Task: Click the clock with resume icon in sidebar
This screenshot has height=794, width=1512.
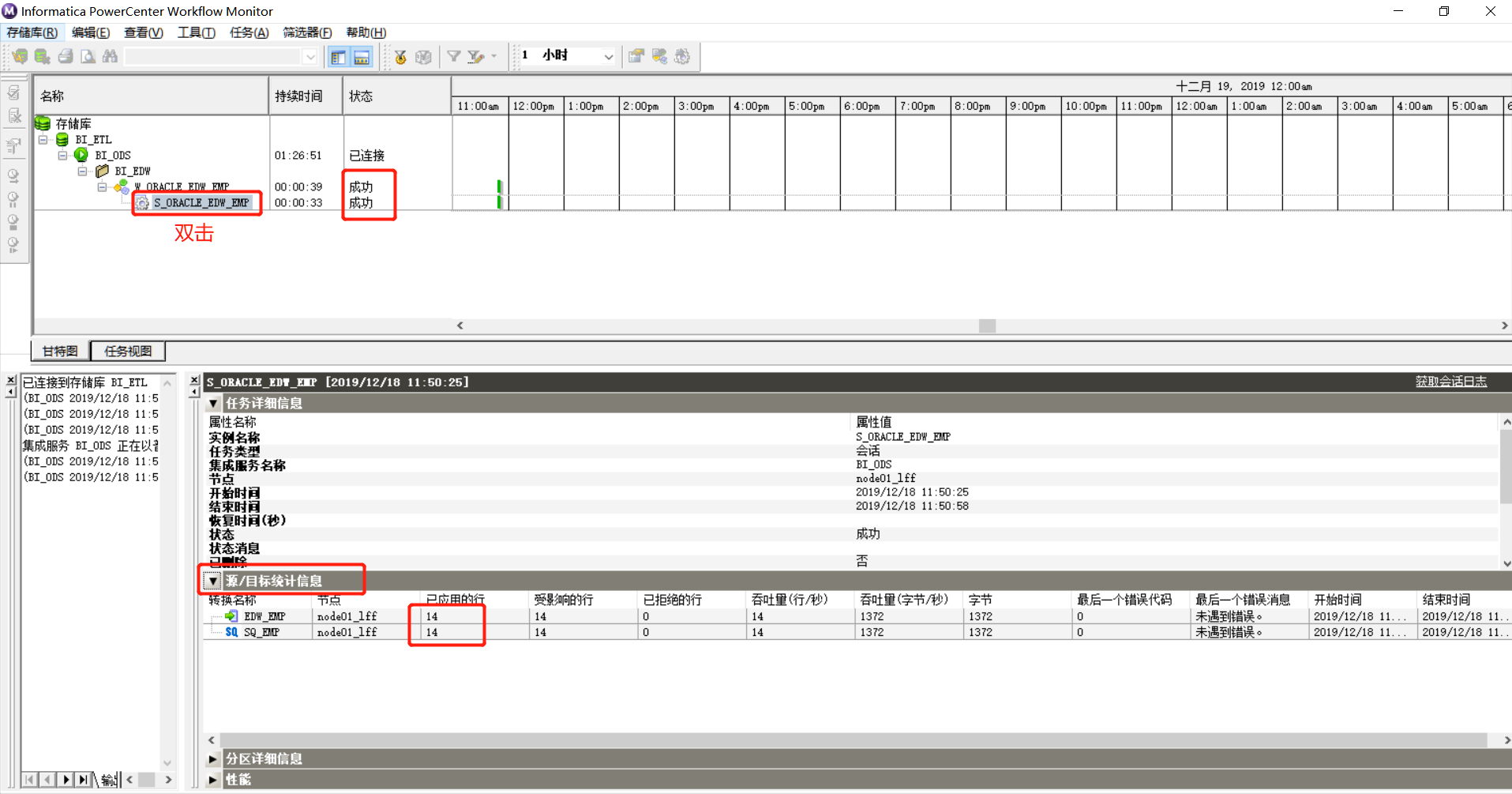Action: 13,245
